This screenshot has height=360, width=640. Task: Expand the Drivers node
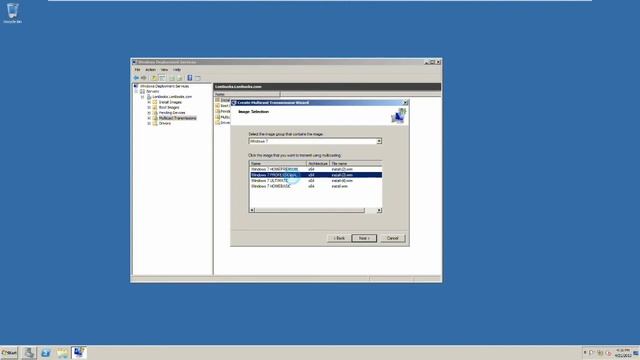tap(149, 123)
